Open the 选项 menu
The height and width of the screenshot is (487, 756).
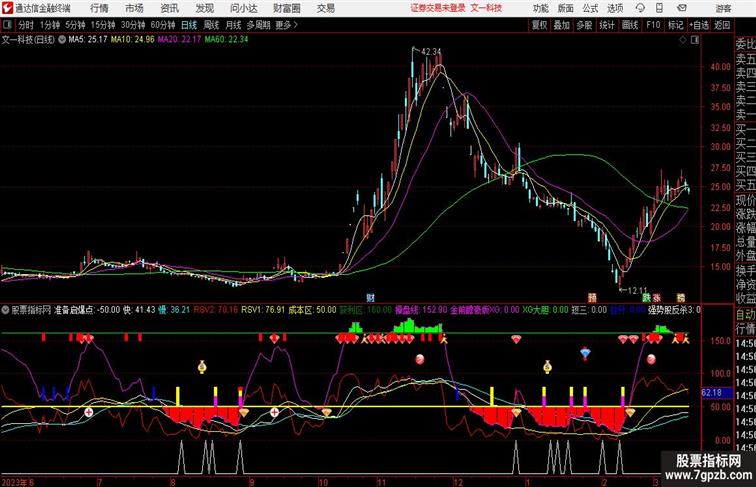point(615,8)
